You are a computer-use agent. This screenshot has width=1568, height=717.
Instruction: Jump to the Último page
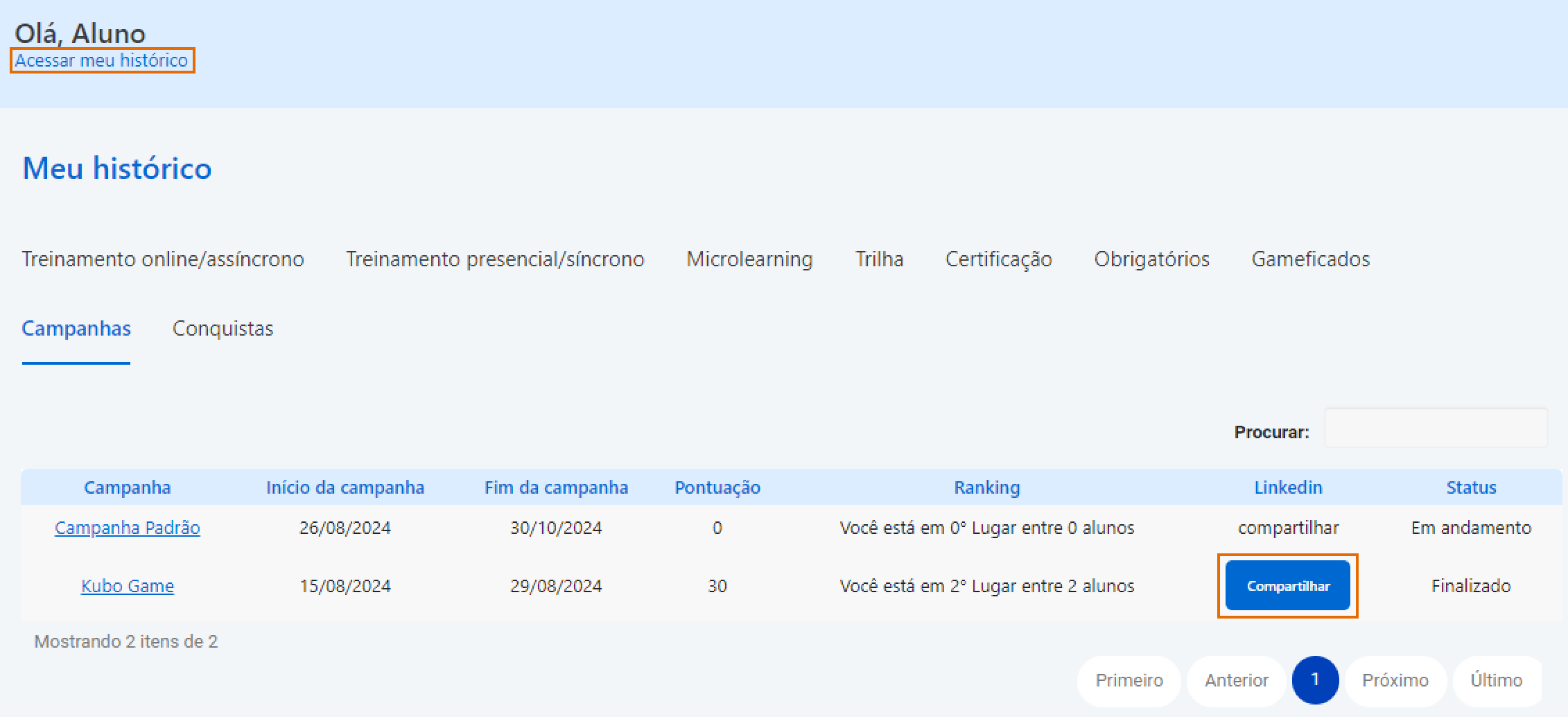[1497, 680]
